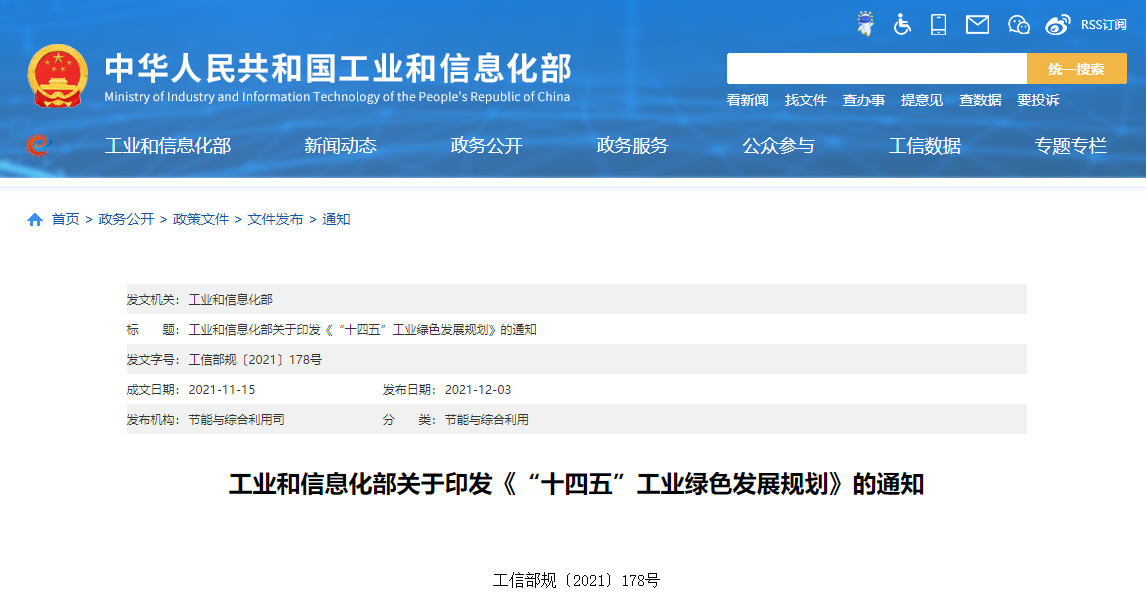Click the mobile phone version icon
This screenshot has height=613, width=1146.
(x=938, y=24)
